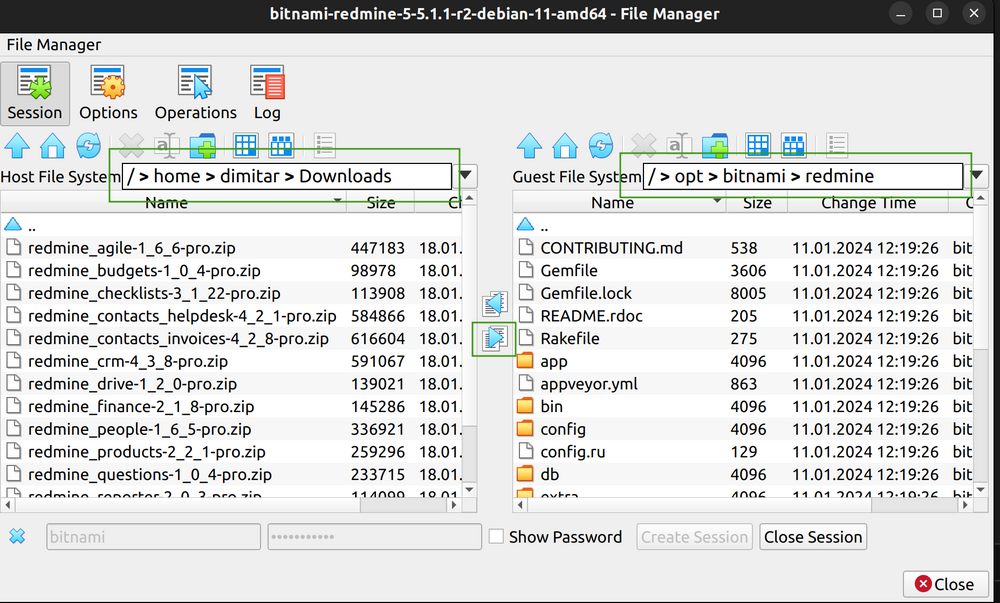The width and height of the screenshot is (1000, 603).
Task: Go up one directory in host pane
Action: coord(18,146)
